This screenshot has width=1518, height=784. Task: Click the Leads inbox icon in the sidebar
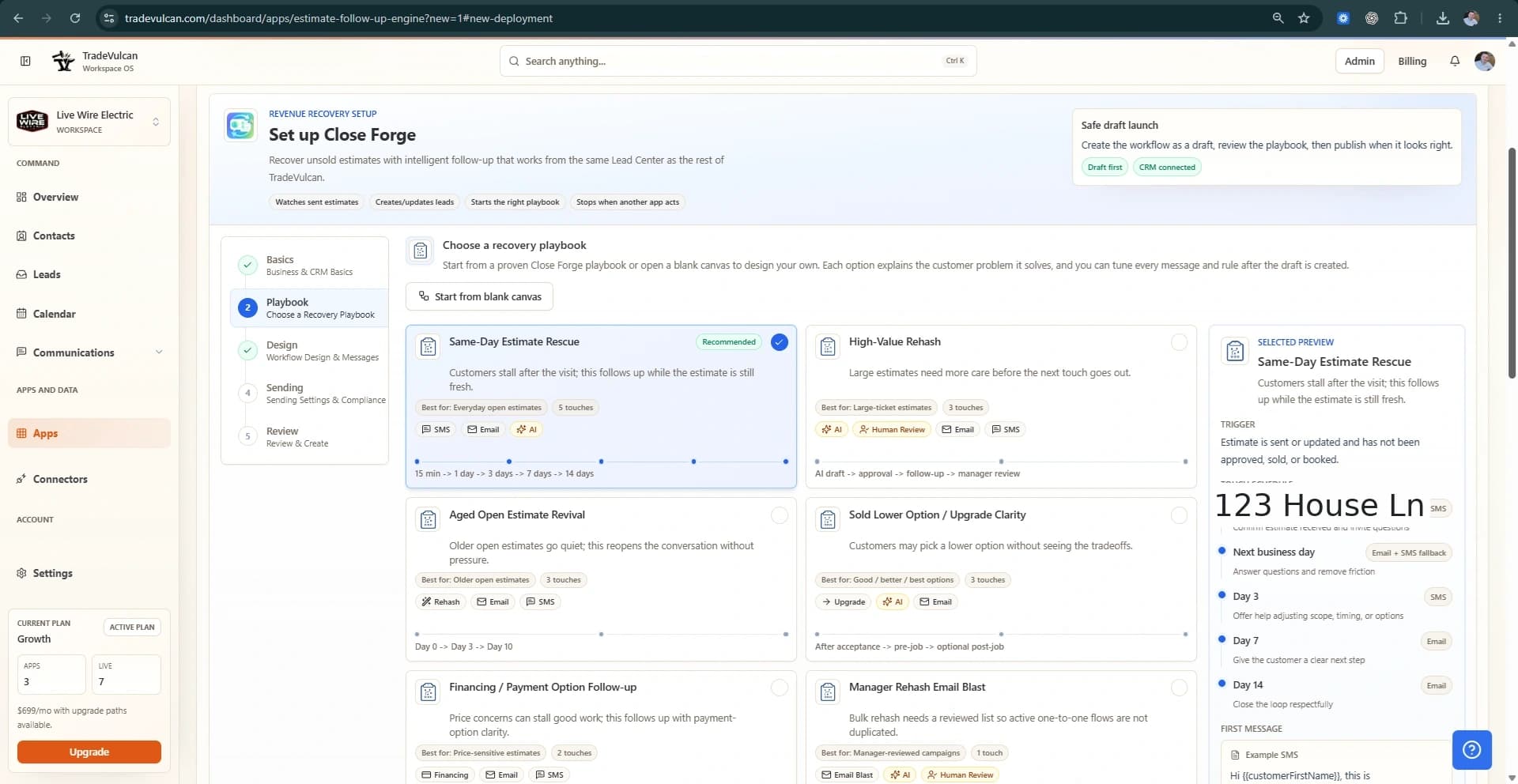coord(21,274)
